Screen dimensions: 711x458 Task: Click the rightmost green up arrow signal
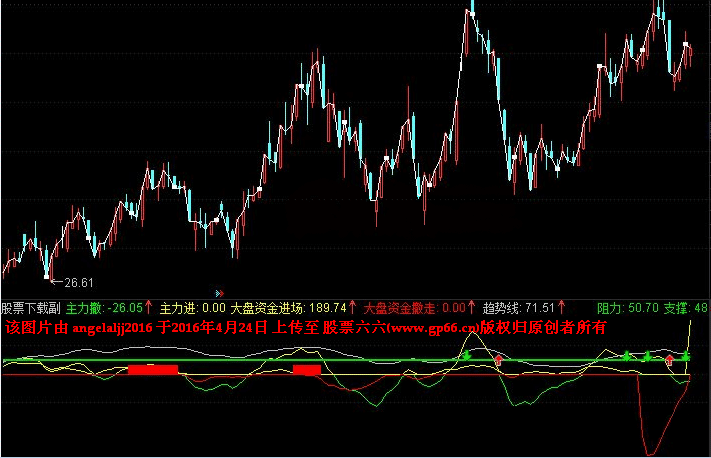(x=686, y=355)
